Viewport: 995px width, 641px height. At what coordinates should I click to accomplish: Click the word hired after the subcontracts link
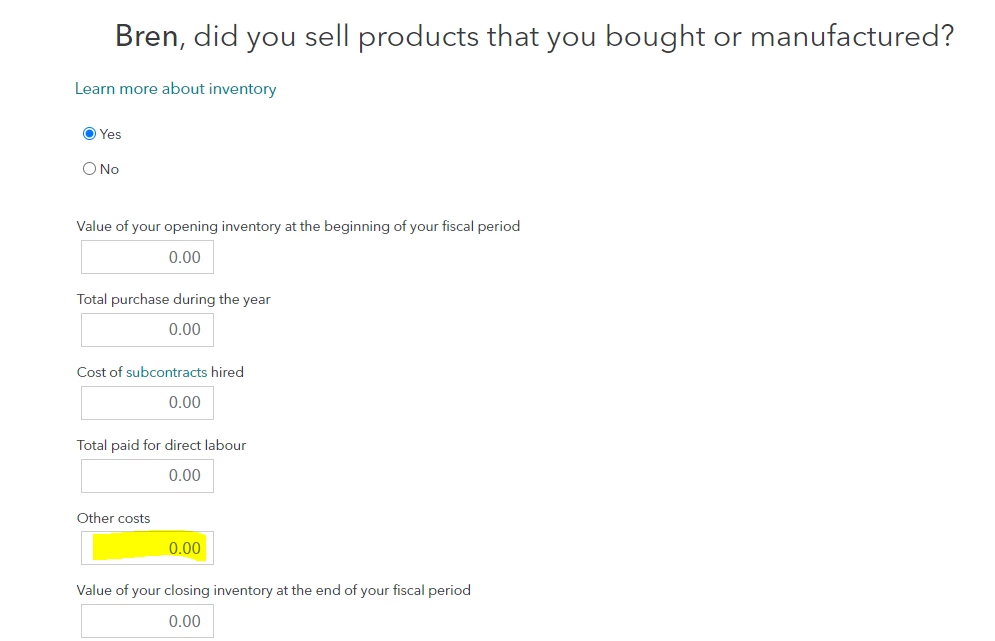click(227, 372)
